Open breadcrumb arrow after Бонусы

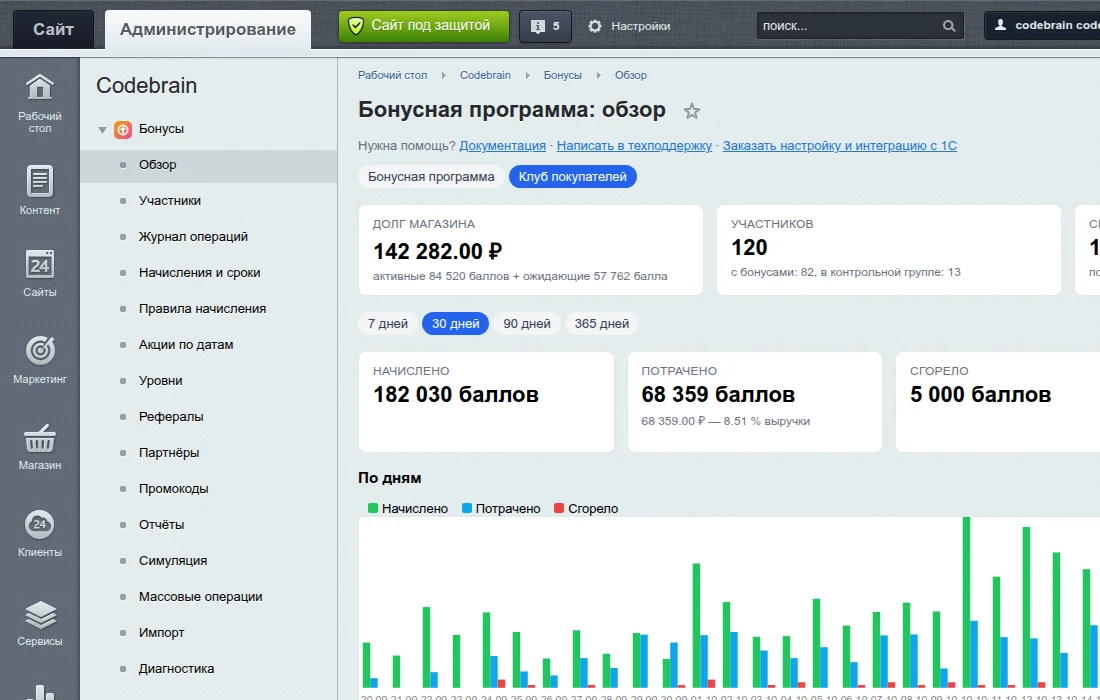[598, 75]
